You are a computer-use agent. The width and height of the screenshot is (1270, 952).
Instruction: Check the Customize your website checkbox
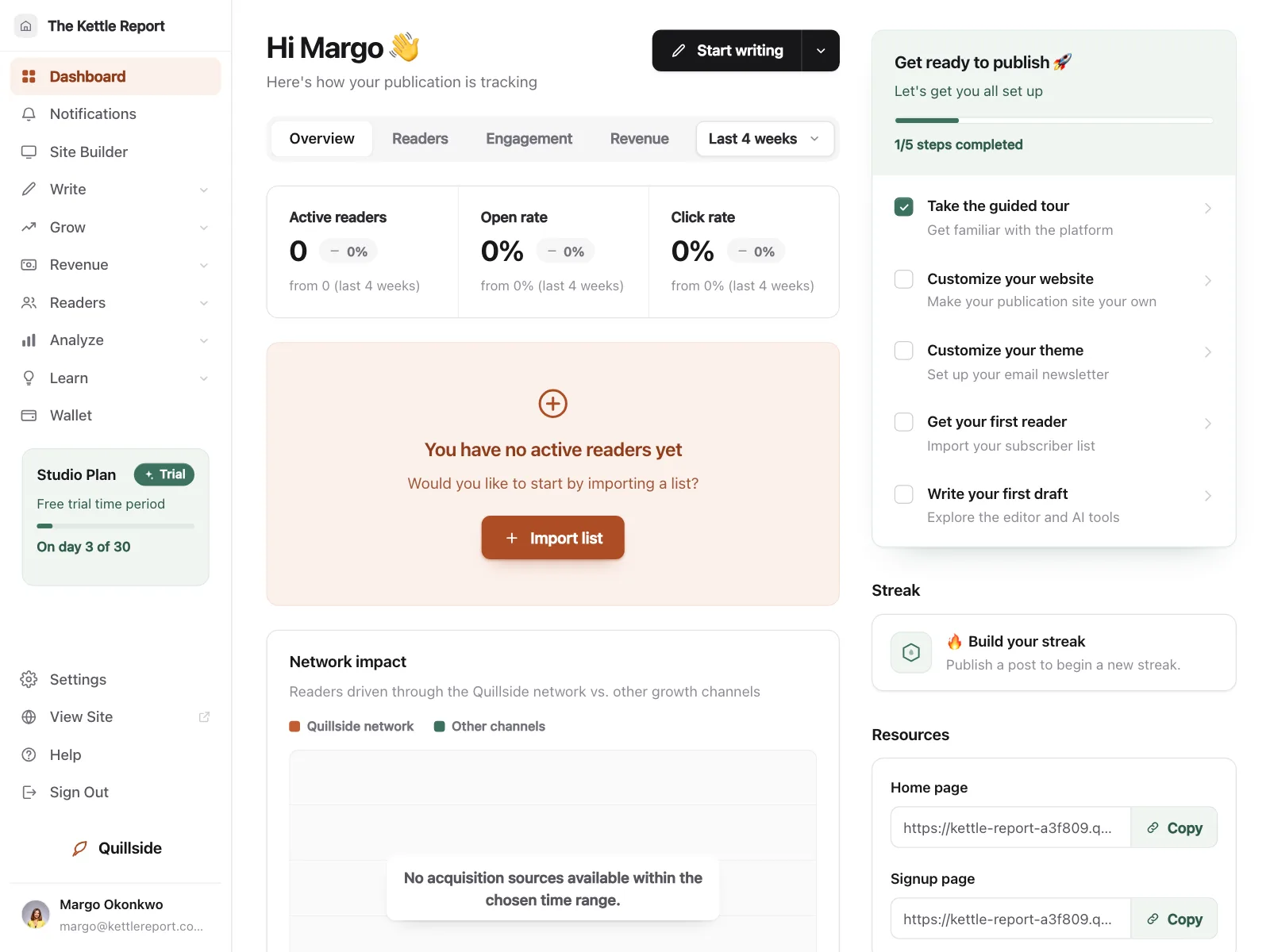tap(904, 279)
